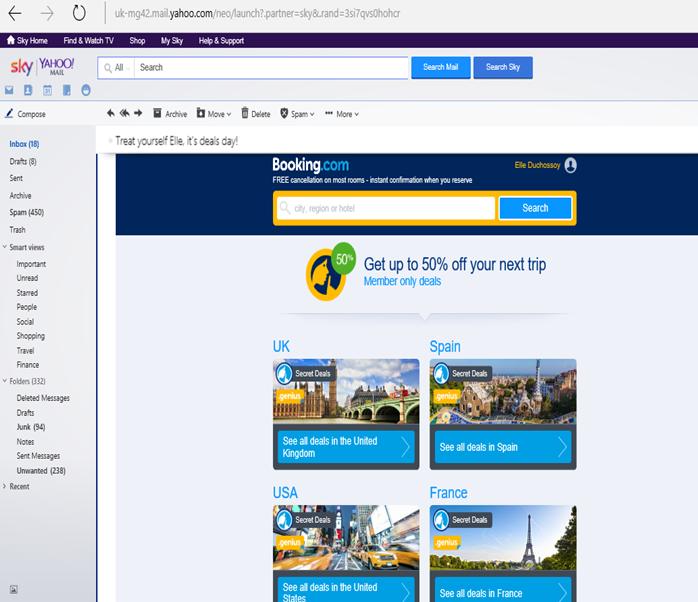Click the UK London deal thumbnail
The width and height of the screenshot is (698, 602).
click(346, 391)
